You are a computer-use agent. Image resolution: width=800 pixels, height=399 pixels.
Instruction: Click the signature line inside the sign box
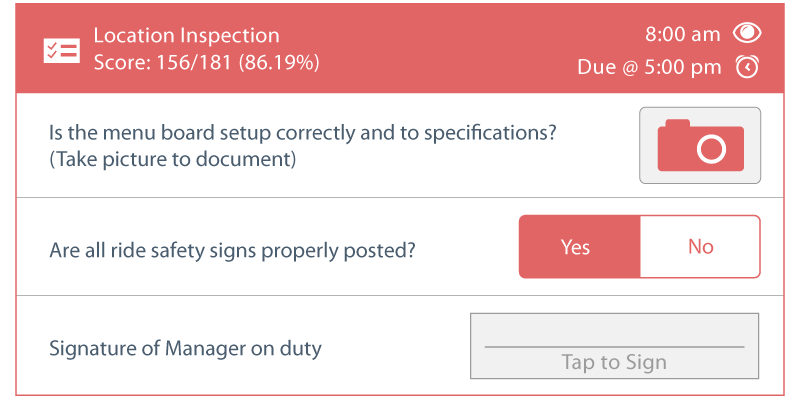(614, 347)
